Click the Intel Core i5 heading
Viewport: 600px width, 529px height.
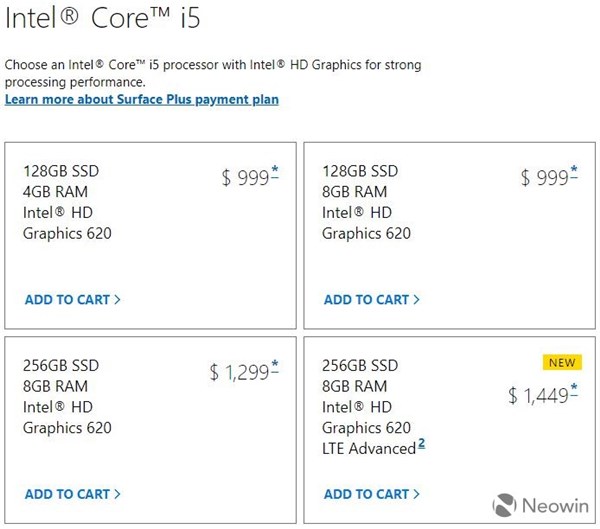coord(103,18)
